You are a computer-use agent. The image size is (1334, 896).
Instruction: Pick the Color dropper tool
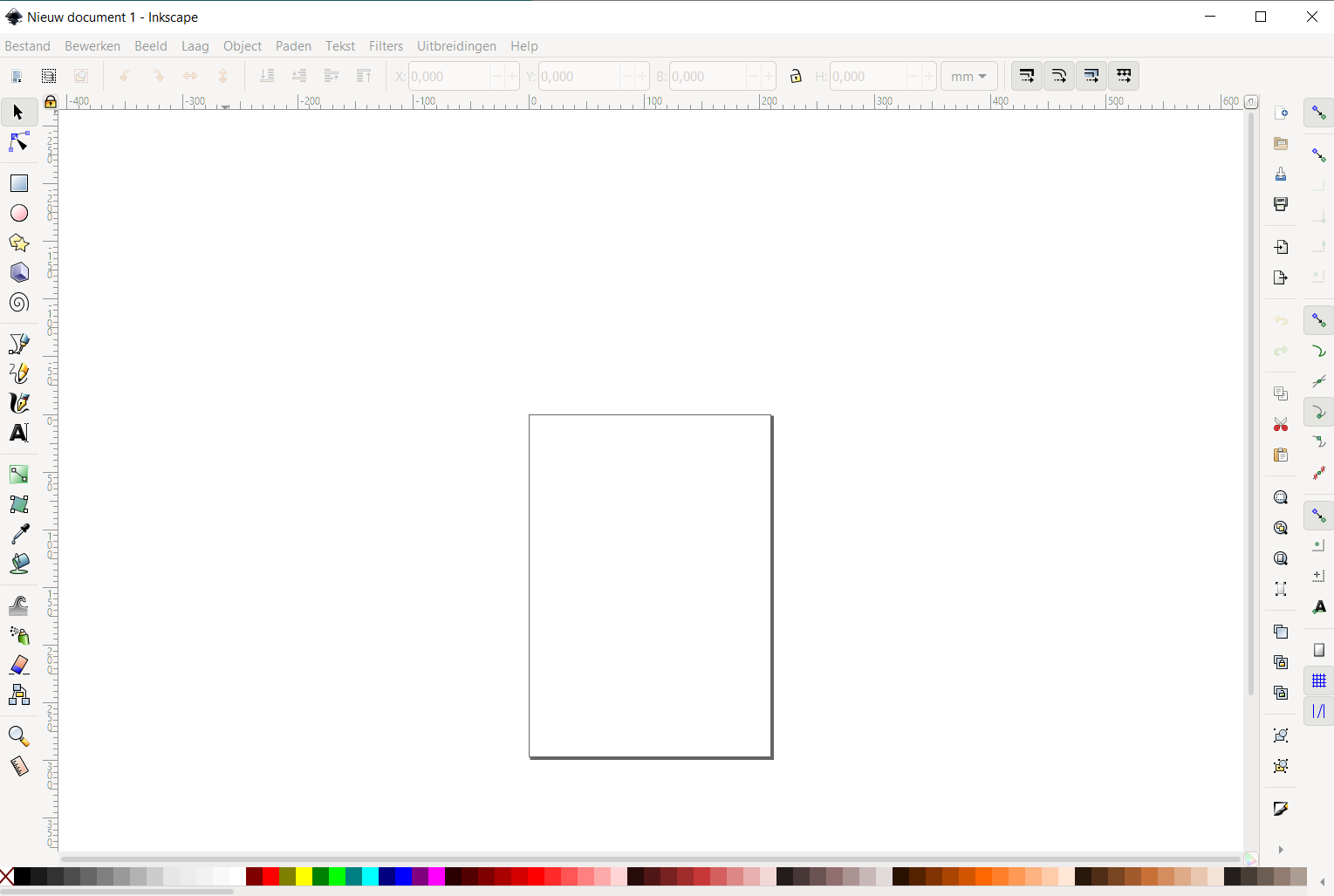pyautogui.click(x=19, y=534)
